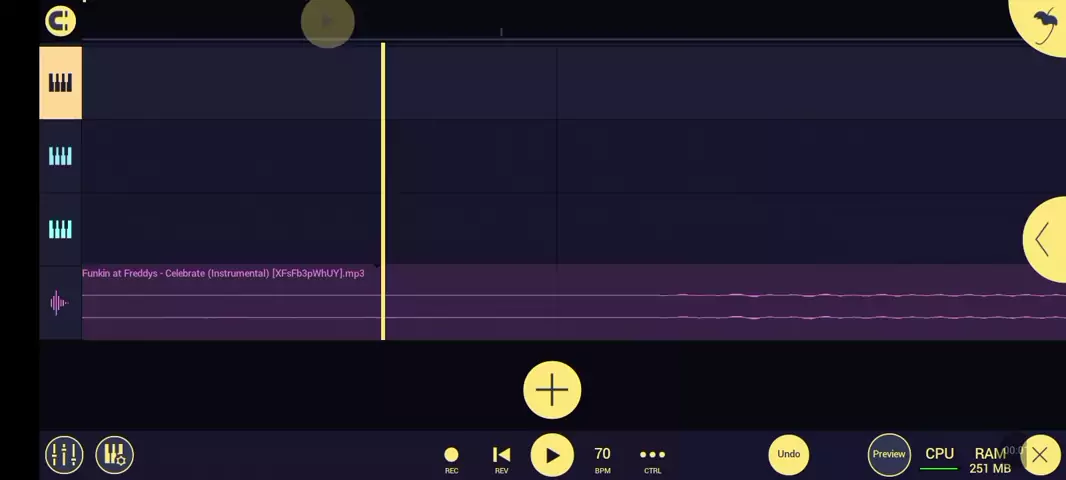Click the CPU usage meter

pyautogui.click(x=939, y=457)
